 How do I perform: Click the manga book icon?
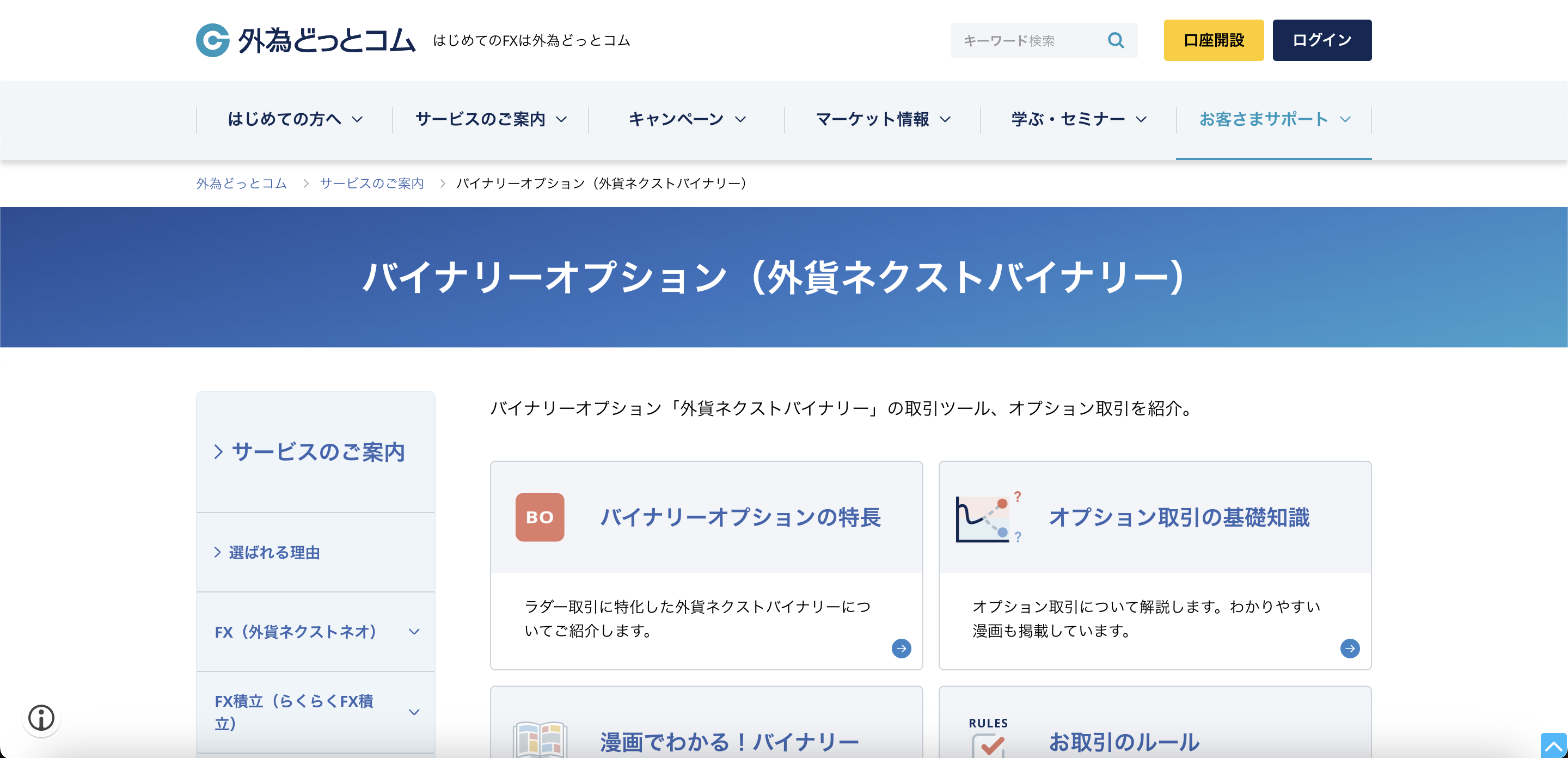(540, 739)
